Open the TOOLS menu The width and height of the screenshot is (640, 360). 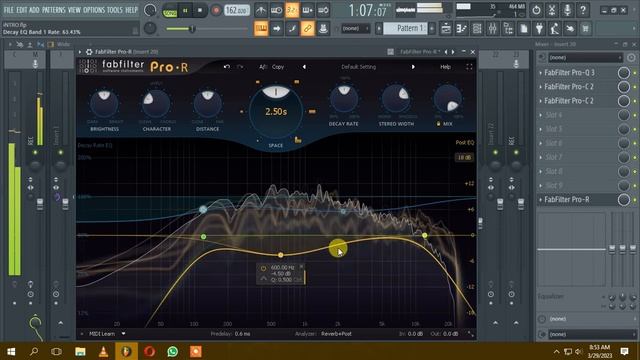click(x=115, y=10)
